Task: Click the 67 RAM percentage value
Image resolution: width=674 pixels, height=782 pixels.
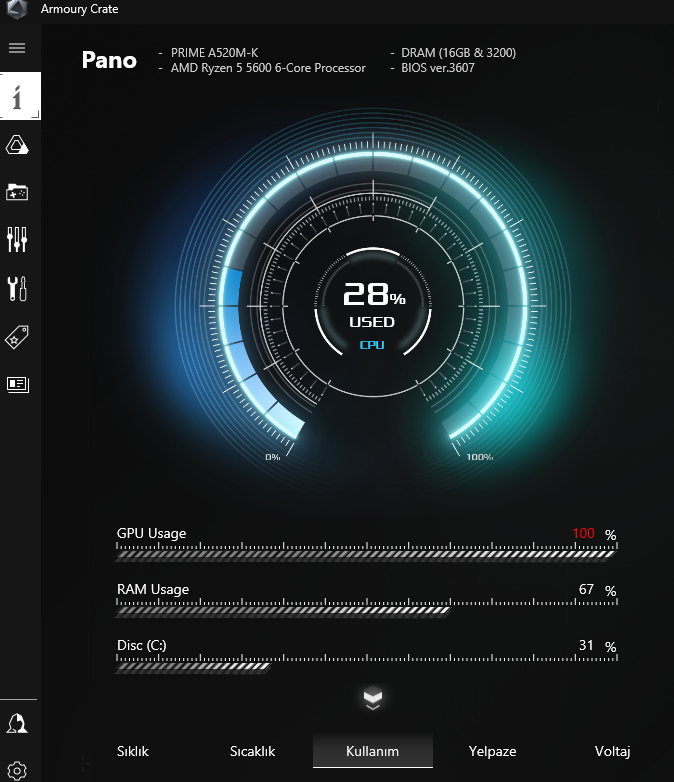Action: click(x=586, y=589)
